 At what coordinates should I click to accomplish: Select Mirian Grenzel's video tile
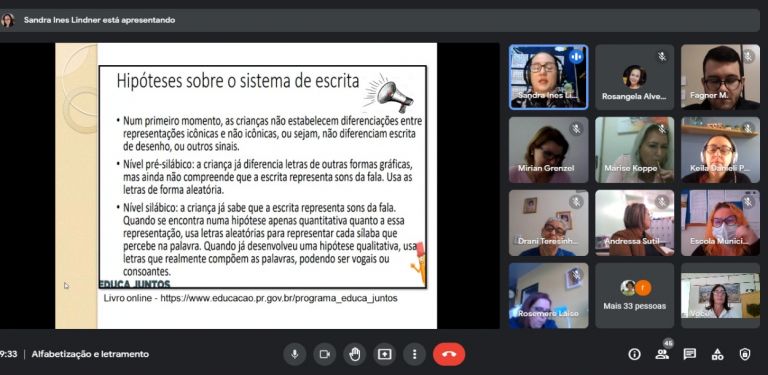(x=549, y=150)
